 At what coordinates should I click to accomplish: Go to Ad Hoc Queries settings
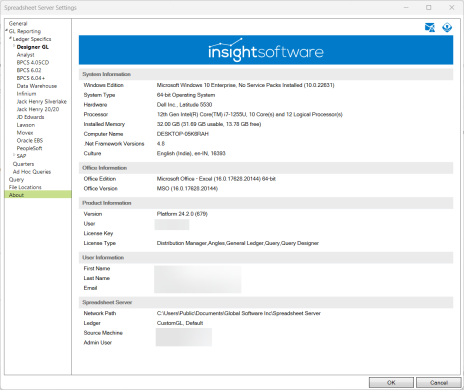pyautogui.click(x=32, y=172)
